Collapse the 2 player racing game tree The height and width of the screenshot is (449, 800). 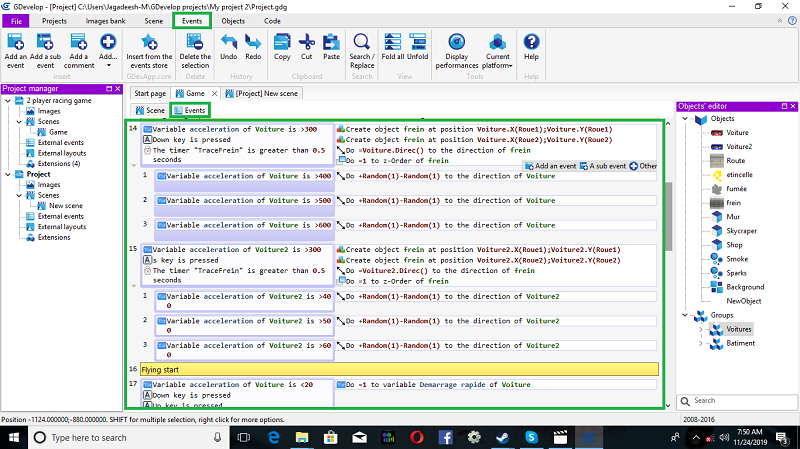pos(7,102)
